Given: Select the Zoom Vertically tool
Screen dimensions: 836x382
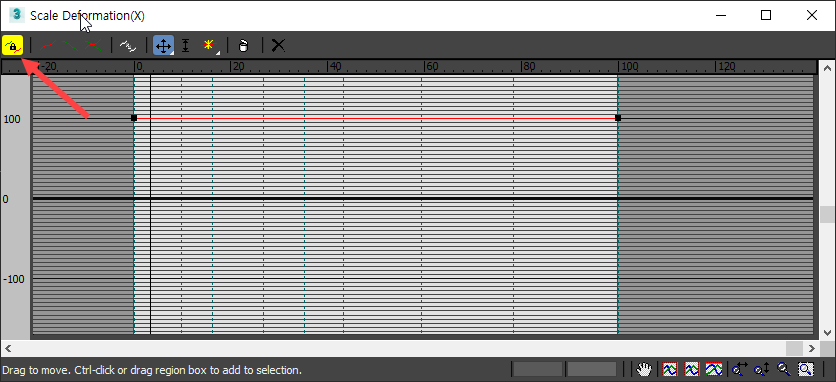Looking at the screenshot, I should point(762,369).
